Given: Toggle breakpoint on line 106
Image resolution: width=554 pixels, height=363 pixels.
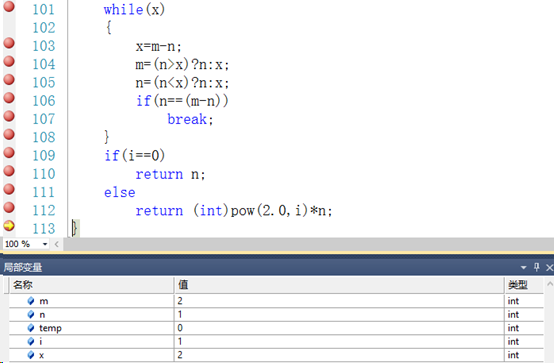Looking at the screenshot, I should (9, 98).
